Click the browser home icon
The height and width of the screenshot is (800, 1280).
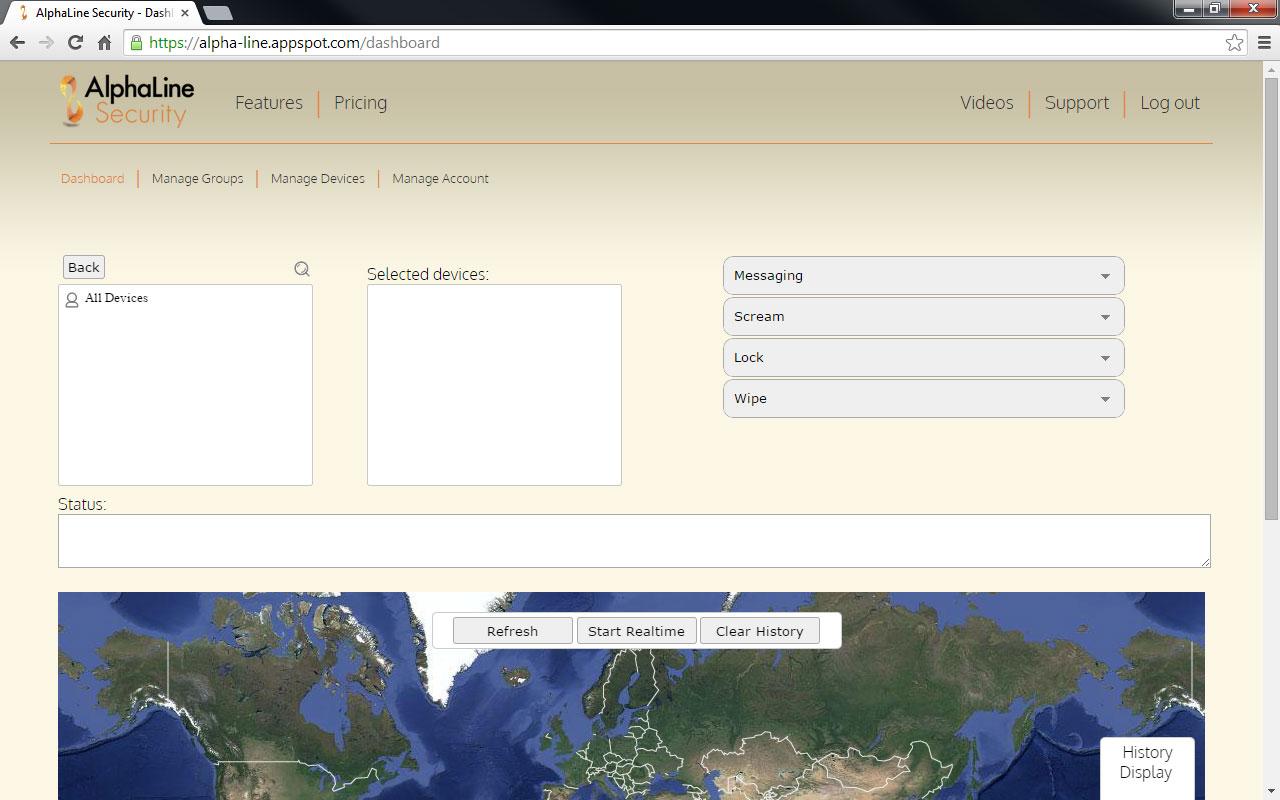(104, 42)
